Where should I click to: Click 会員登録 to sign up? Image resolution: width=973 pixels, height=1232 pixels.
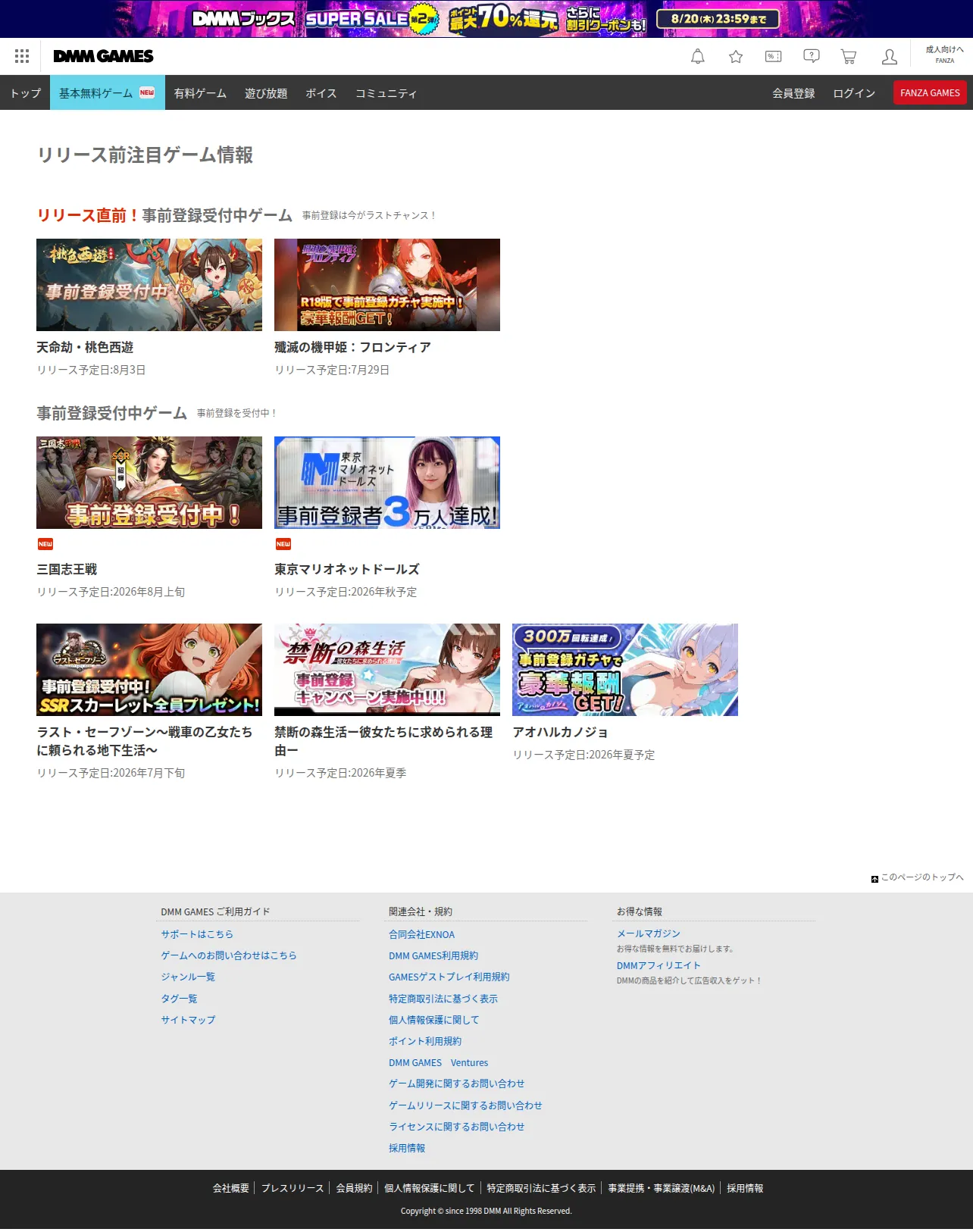pos(793,92)
